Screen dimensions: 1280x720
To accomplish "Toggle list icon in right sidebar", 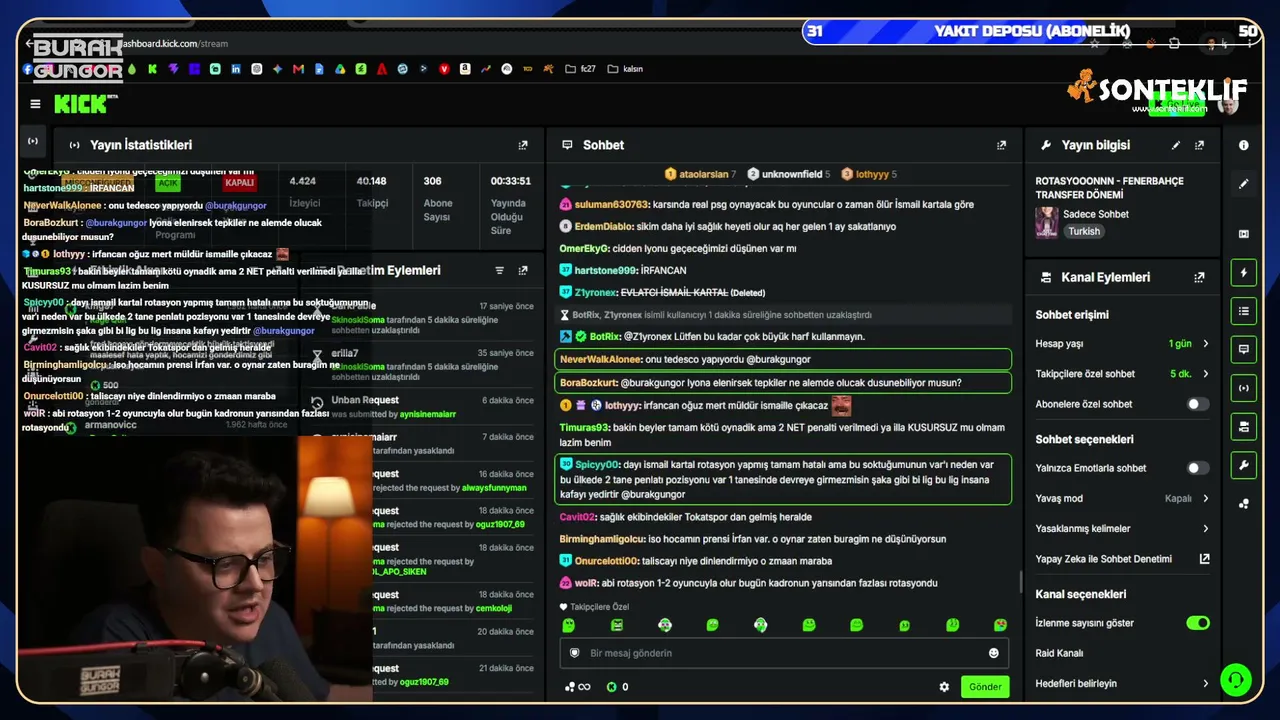I will tap(1244, 311).
